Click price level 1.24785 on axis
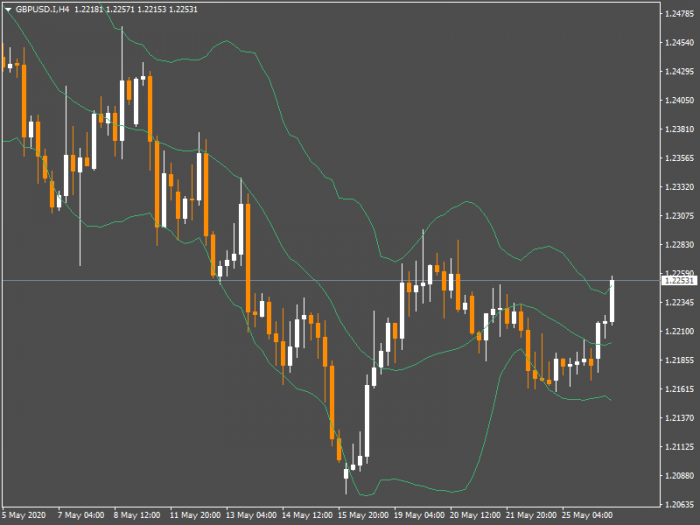The width and height of the screenshot is (700, 525). [x=679, y=14]
